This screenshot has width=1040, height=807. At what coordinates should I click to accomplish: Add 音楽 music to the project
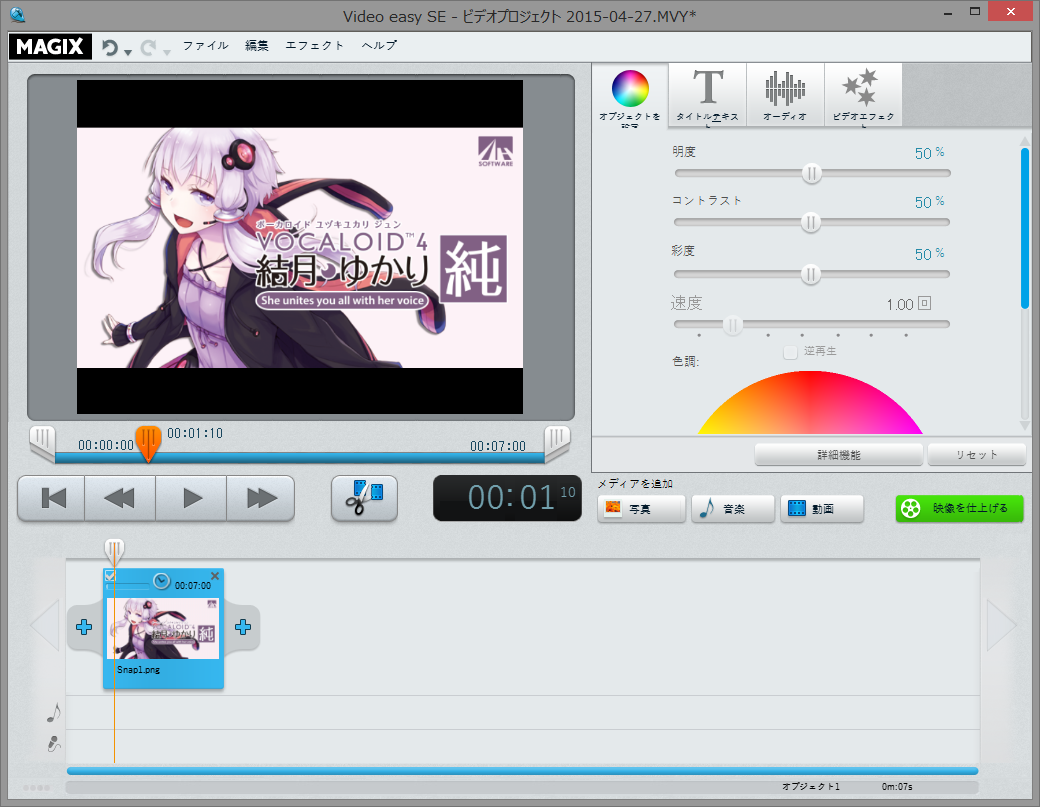click(733, 509)
